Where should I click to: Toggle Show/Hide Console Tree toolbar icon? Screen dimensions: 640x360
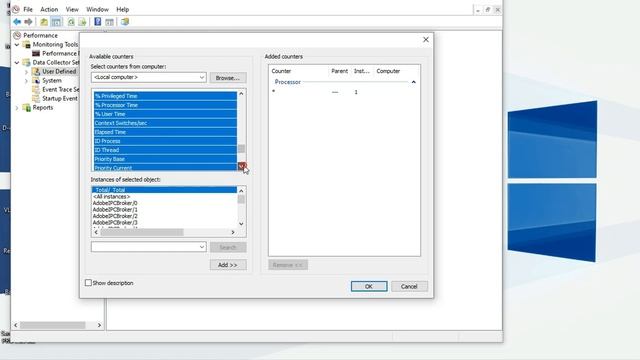tap(56, 22)
